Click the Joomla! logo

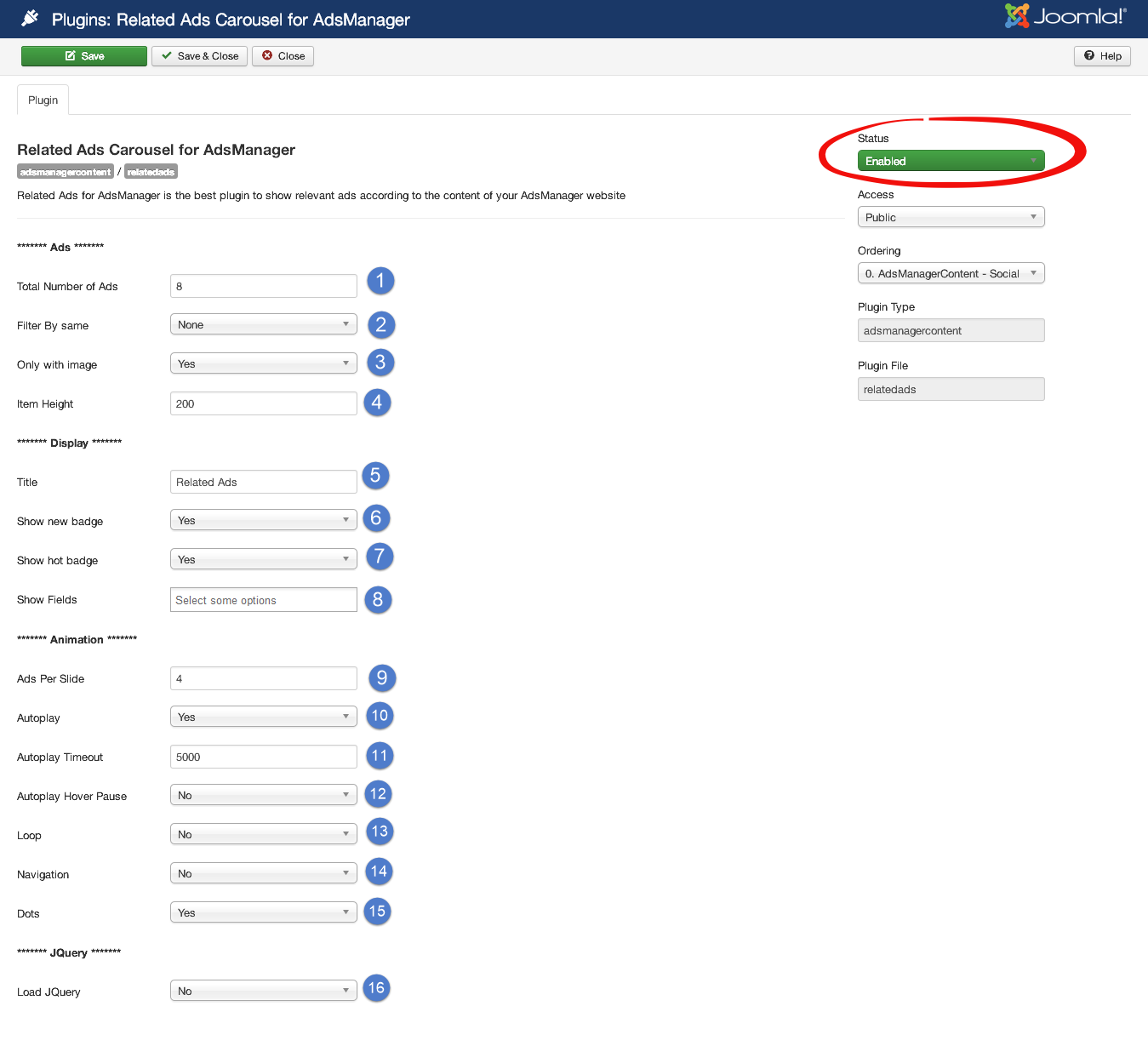tap(1065, 16)
